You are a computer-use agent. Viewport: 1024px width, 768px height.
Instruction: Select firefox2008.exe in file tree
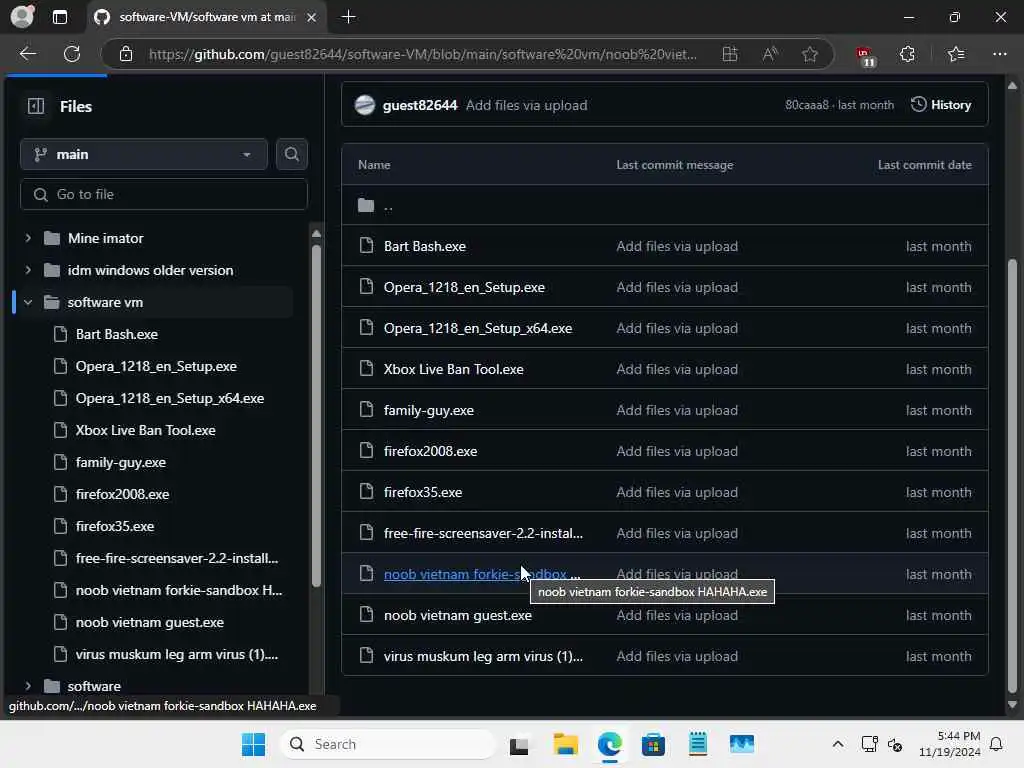(x=122, y=494)
